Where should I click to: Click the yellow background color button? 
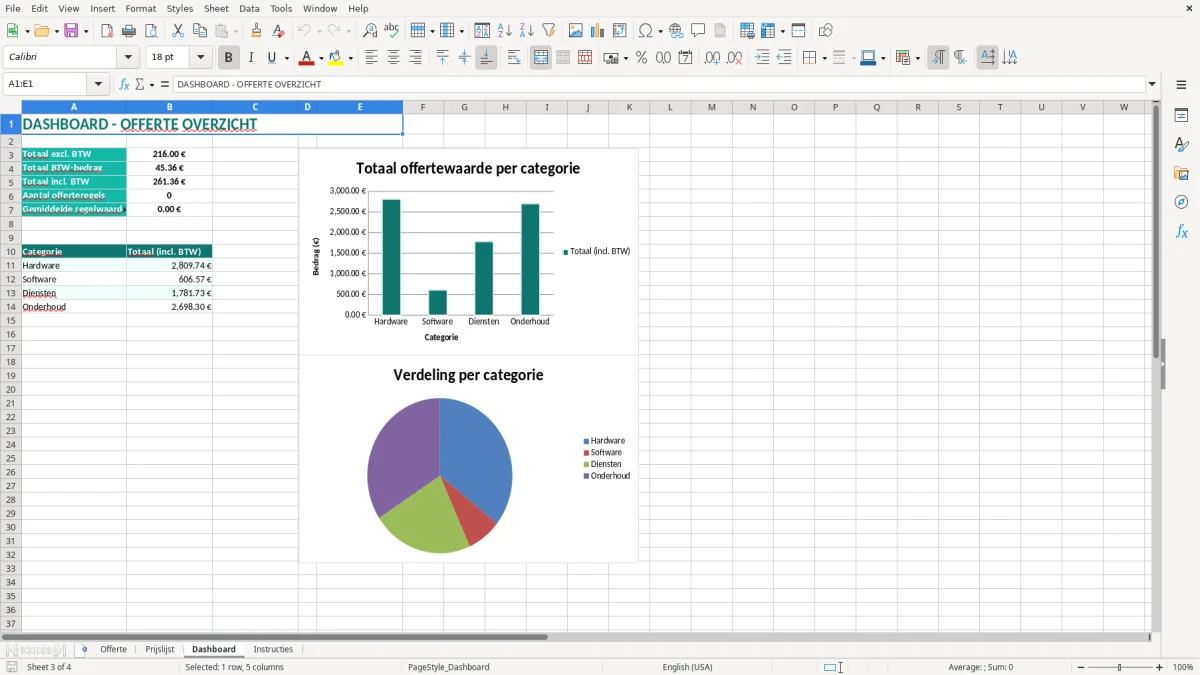click(336, 58)
